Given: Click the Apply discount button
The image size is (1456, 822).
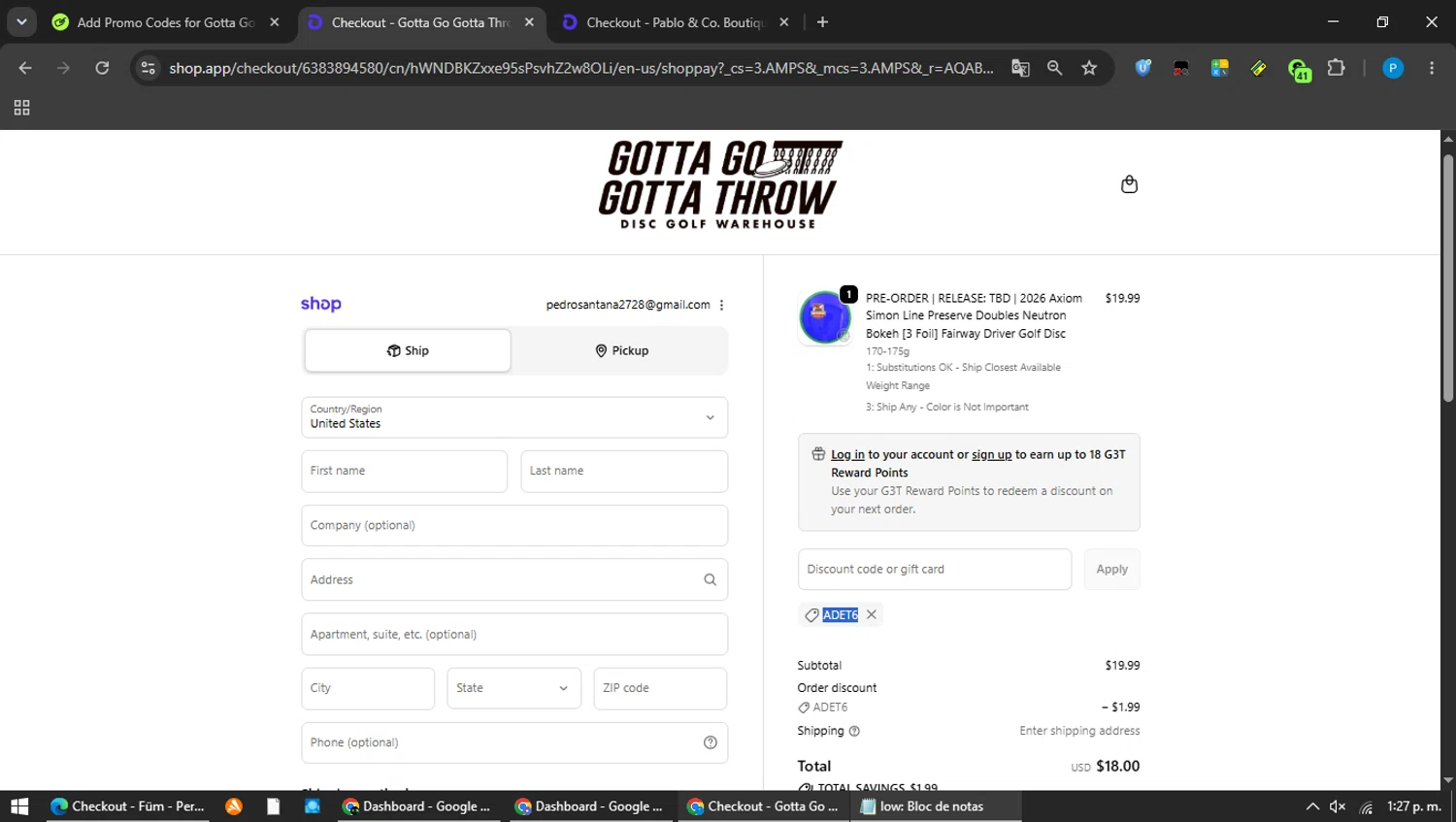Looking at the screenshot, I should (1111, 569).
